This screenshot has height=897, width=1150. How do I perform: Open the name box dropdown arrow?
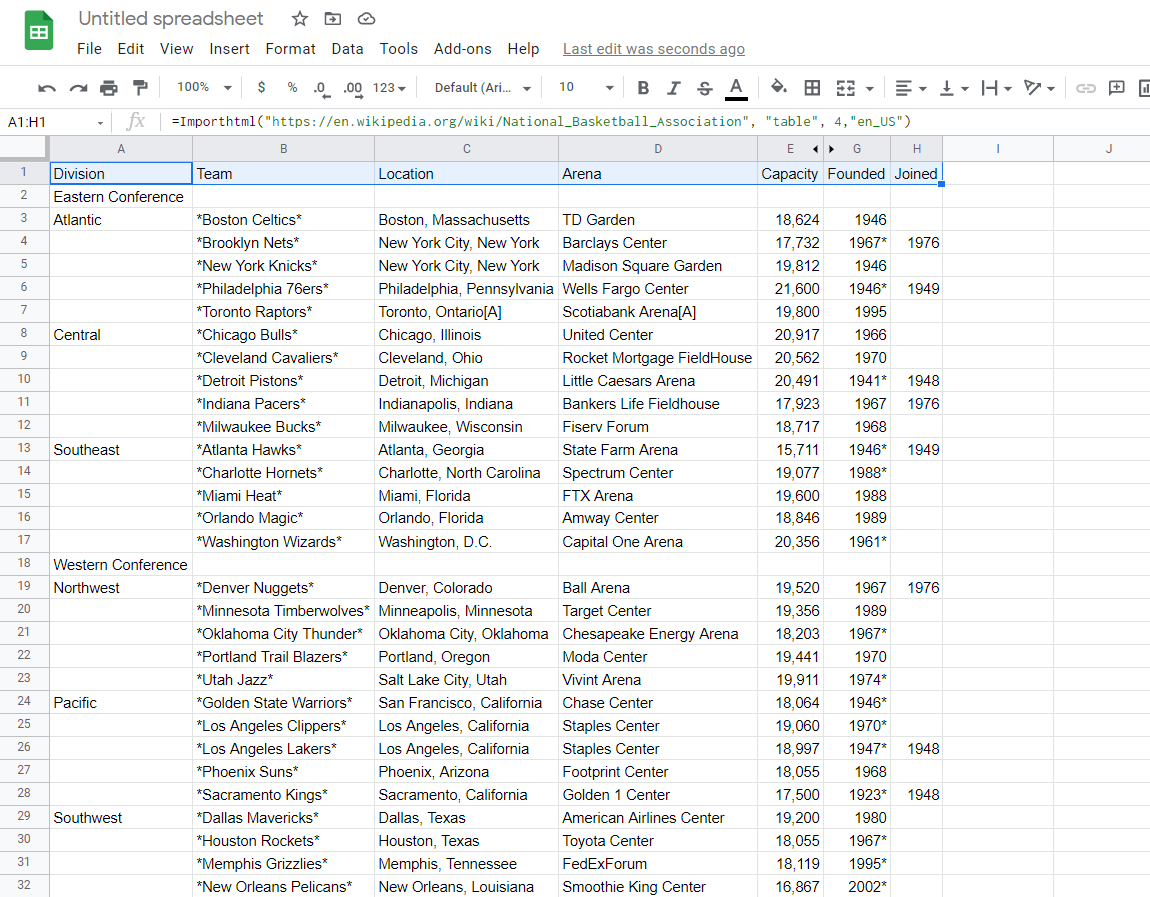tap(100, 122)
